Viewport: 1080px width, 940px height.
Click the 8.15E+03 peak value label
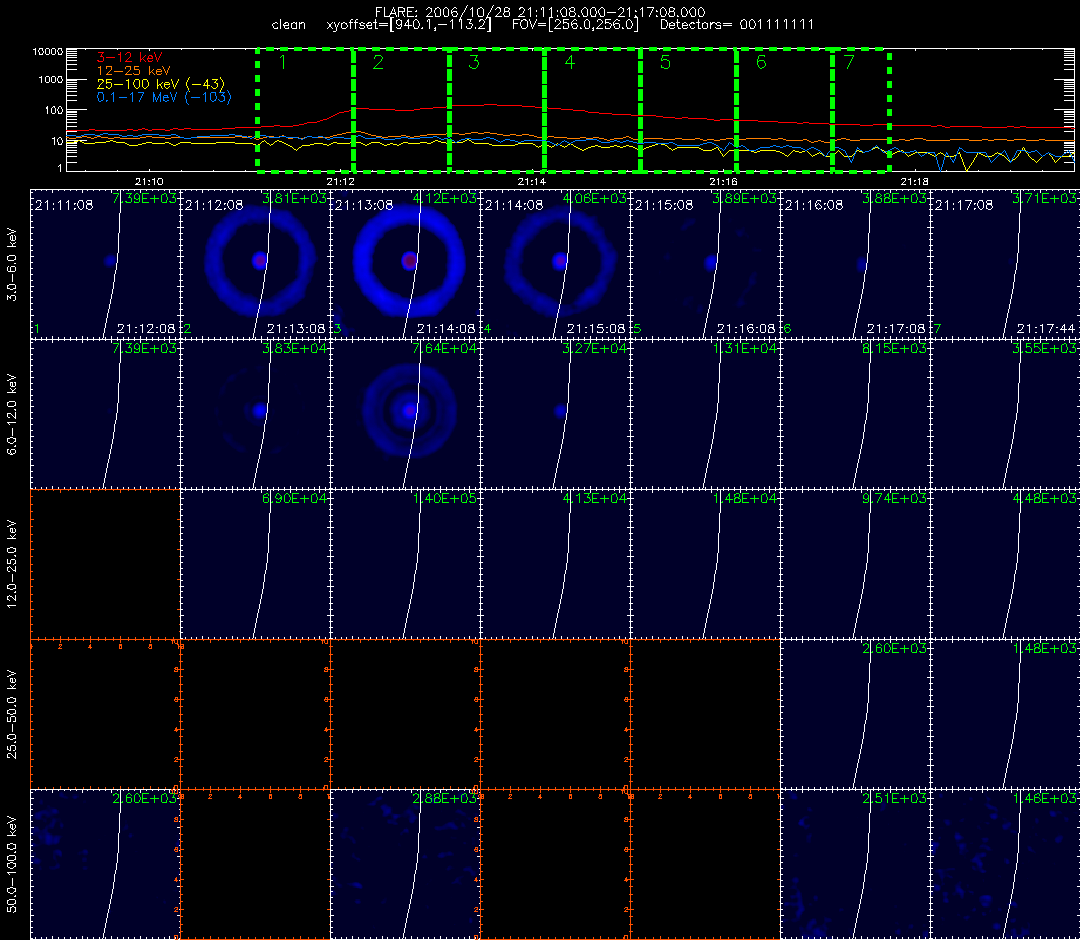(894, 348)
